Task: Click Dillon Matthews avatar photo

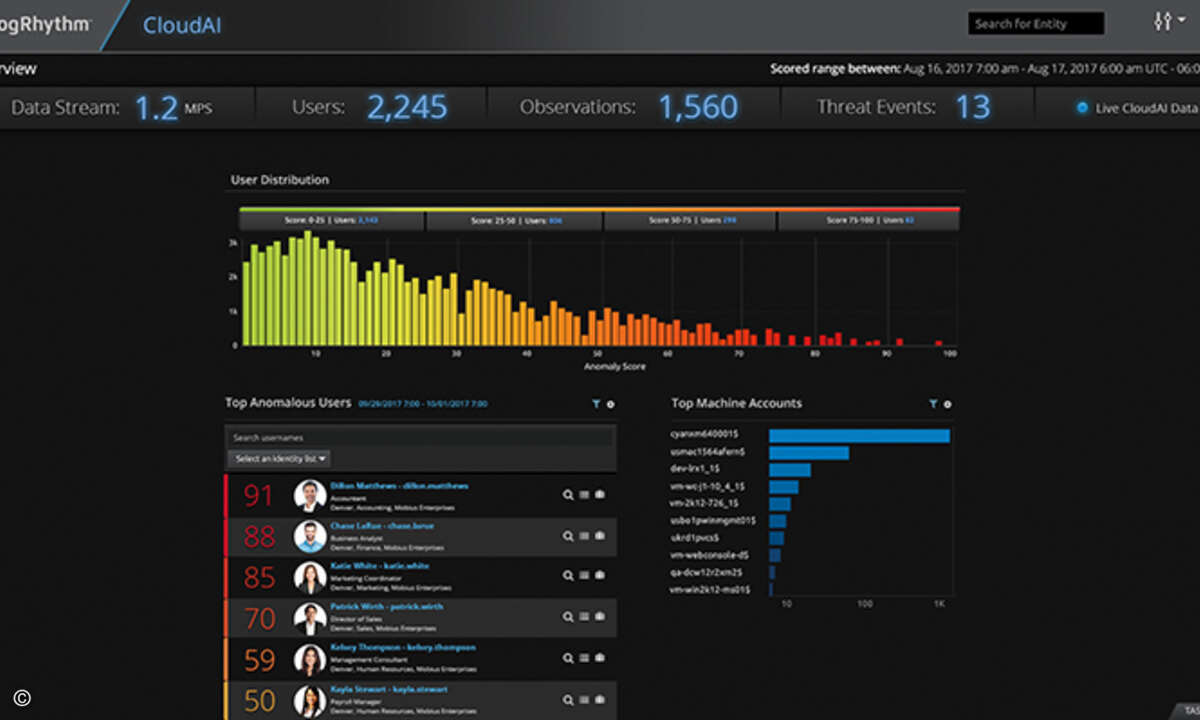Action: (310, 495)
